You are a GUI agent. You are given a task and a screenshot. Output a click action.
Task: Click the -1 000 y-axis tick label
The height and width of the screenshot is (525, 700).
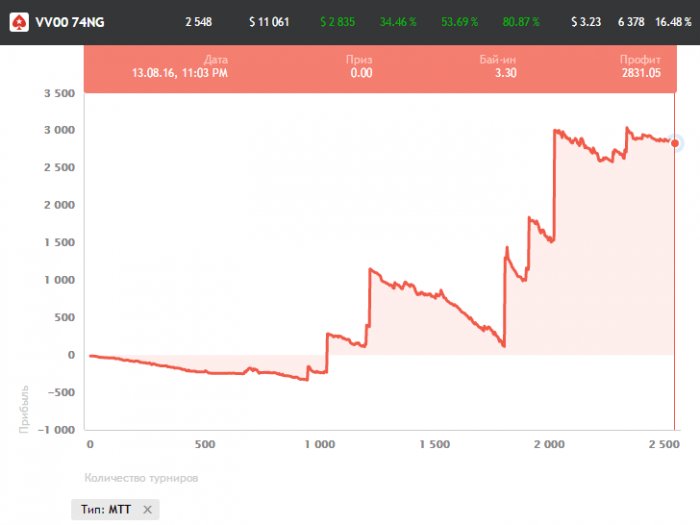[57, 430]
